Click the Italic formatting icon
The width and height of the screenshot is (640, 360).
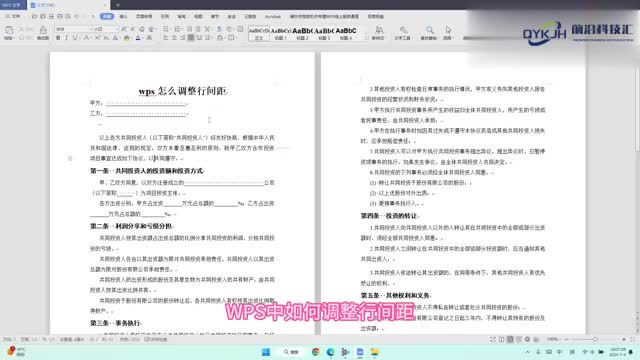tap(66, 38)
